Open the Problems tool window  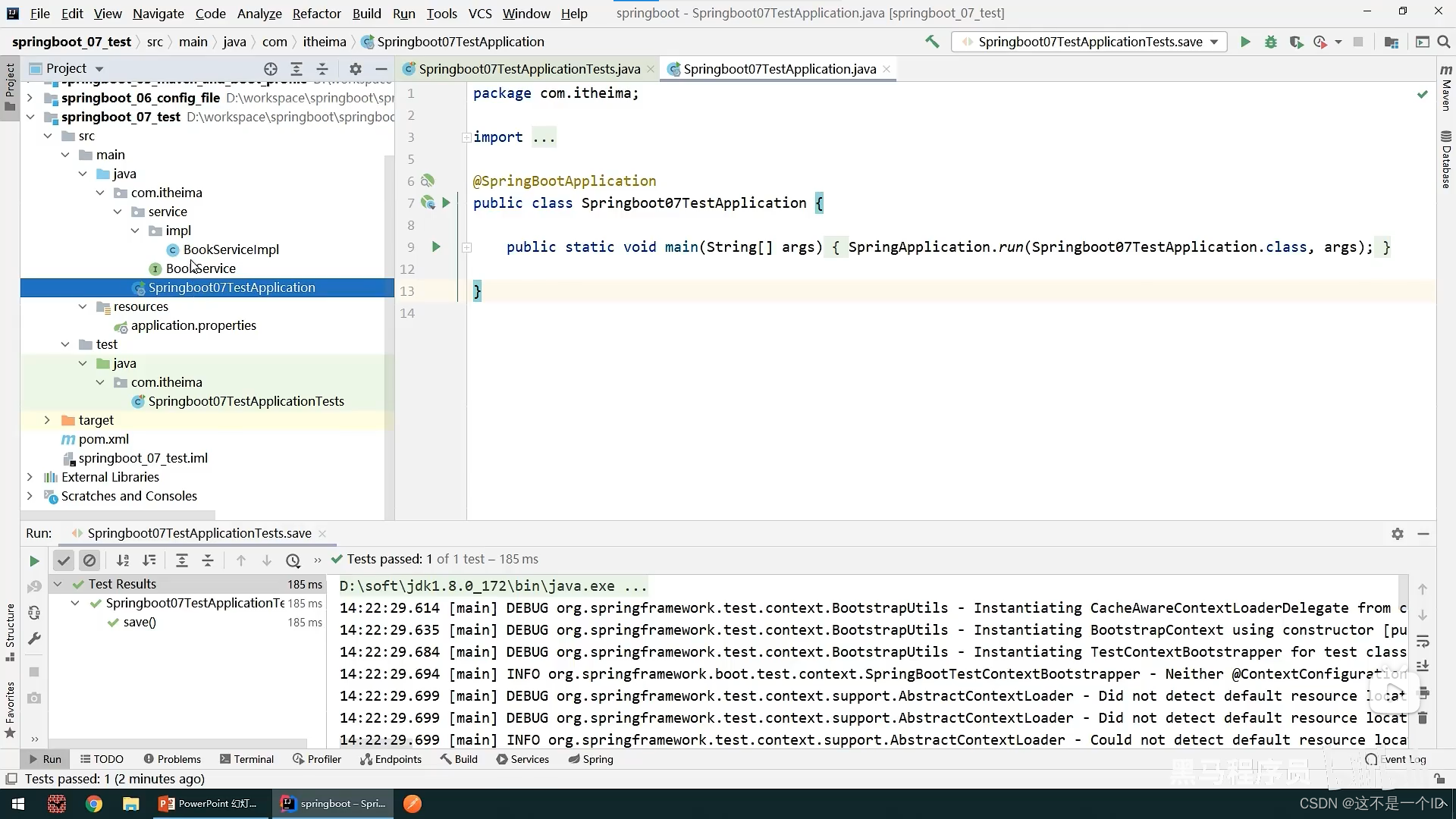[x=172, y=759]
